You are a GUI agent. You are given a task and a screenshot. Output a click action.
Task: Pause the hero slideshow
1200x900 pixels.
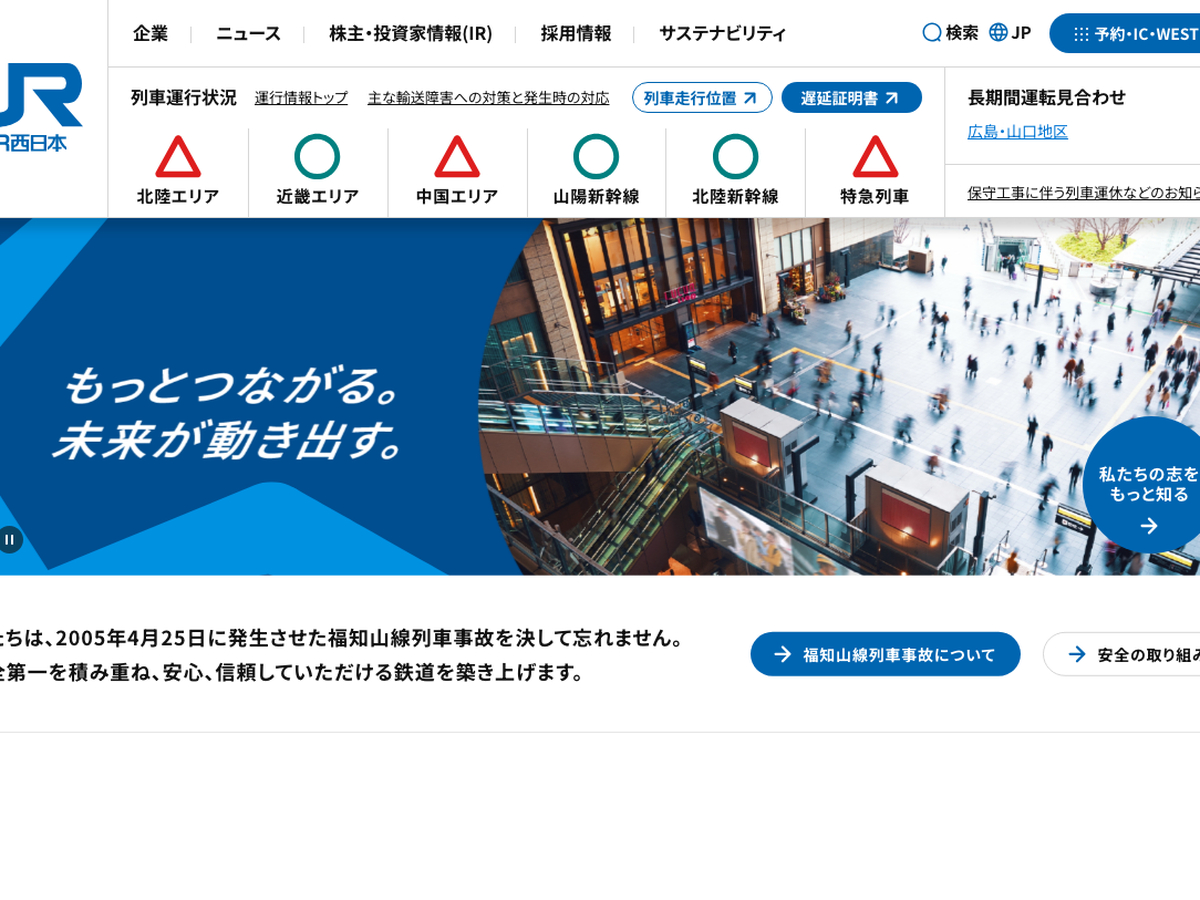pos(10,540)
